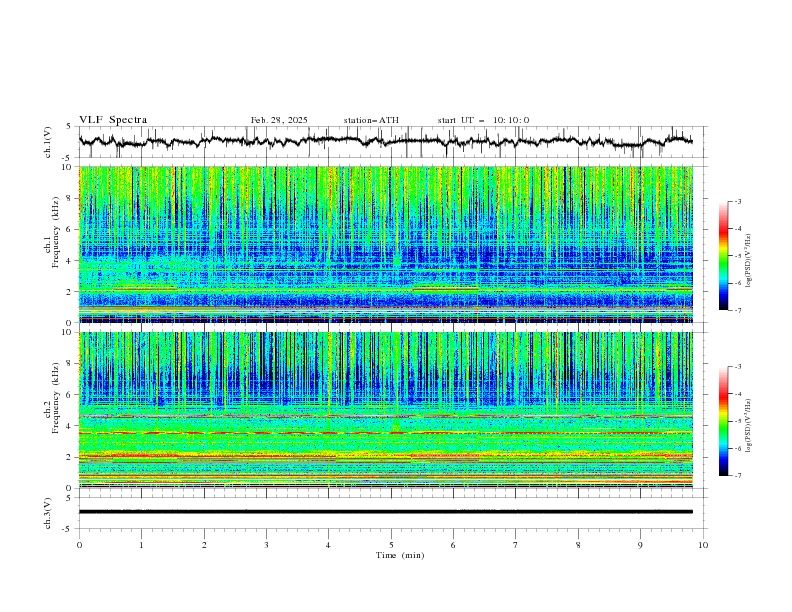Click the ch.2 spectrogram color scale bar
Image resolution: width=792 pixels, height=612 pixels.
[x=723, y=421]
